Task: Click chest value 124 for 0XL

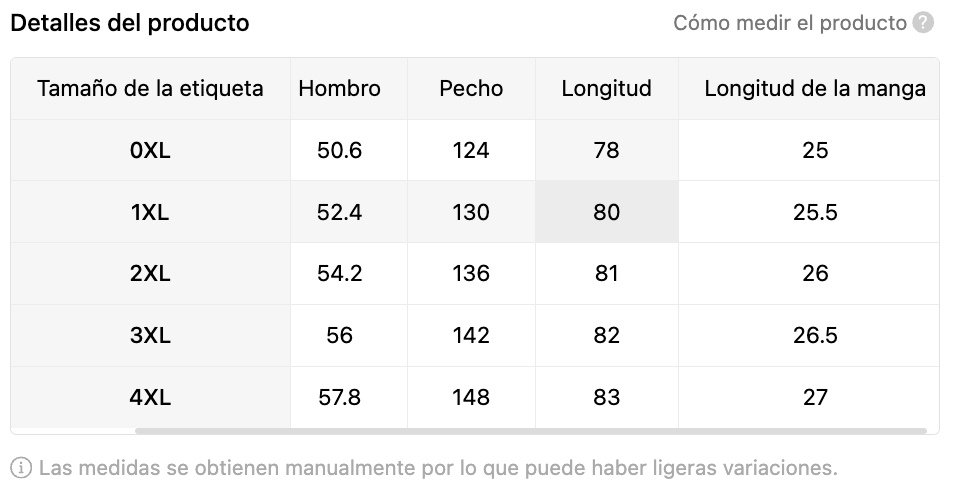Action: click(x=471, y=150)
